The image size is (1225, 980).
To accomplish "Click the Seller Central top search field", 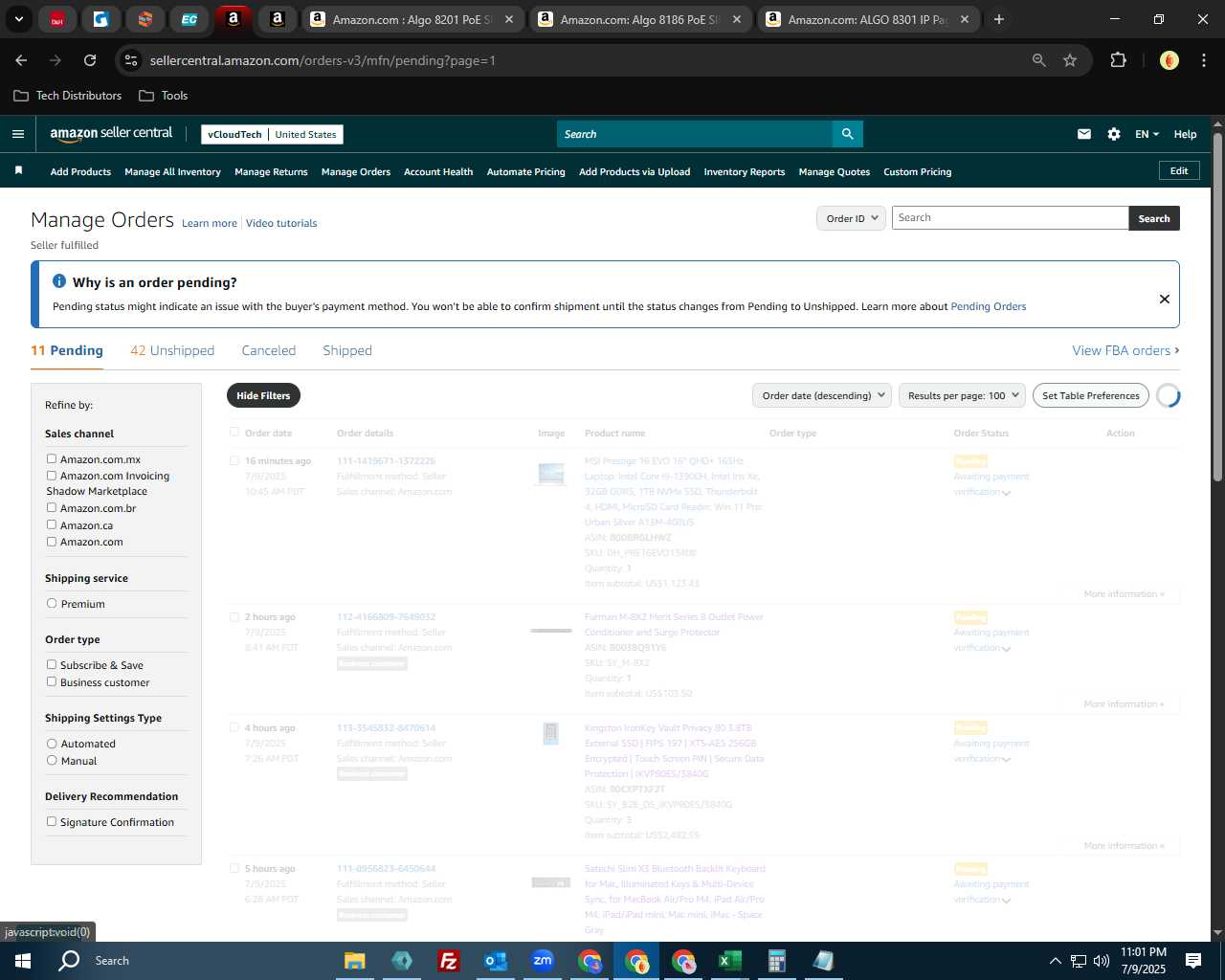I will pos(695,134).
